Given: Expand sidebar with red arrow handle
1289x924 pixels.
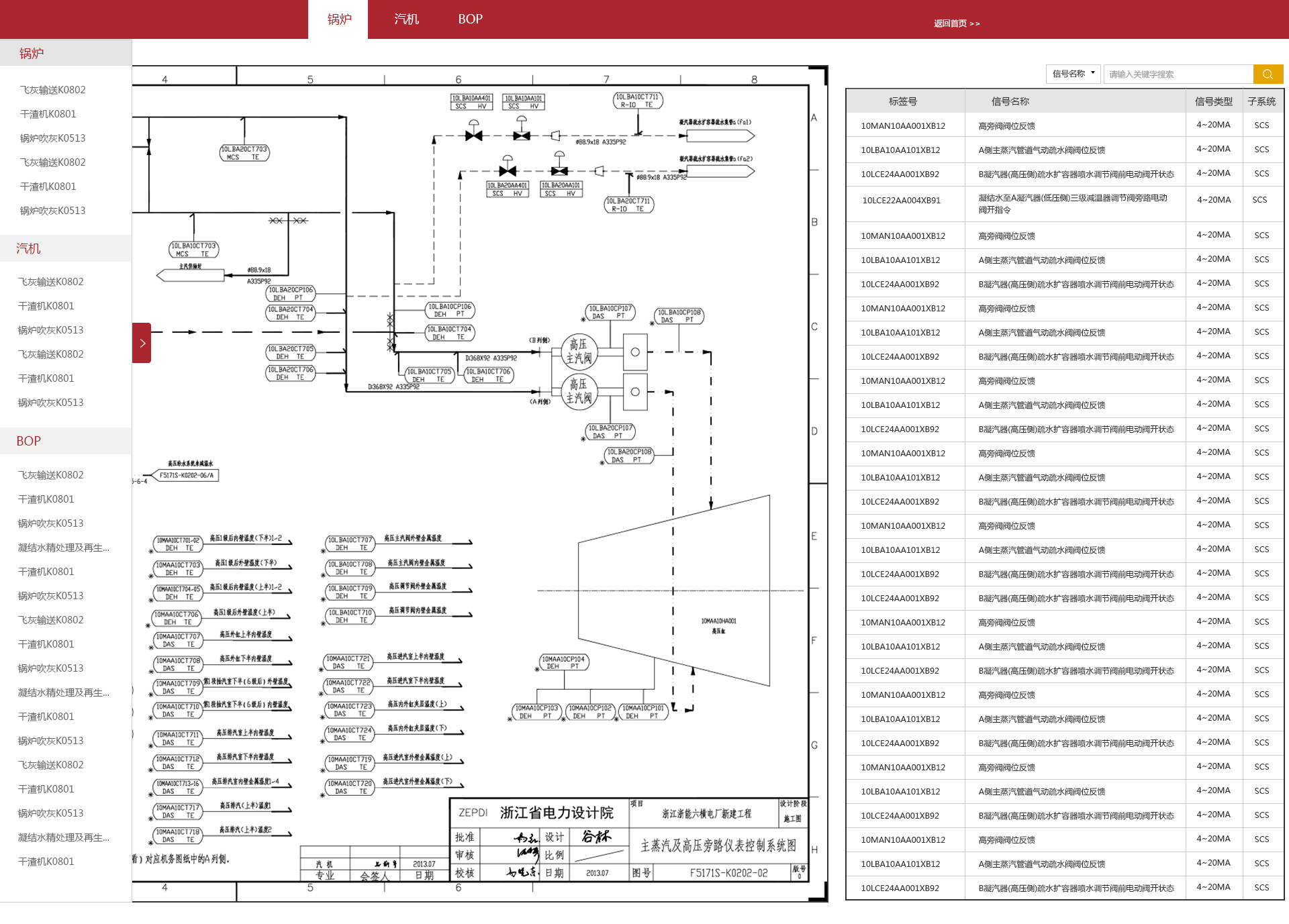Looking at the screenshot, I should click(142, 343).
